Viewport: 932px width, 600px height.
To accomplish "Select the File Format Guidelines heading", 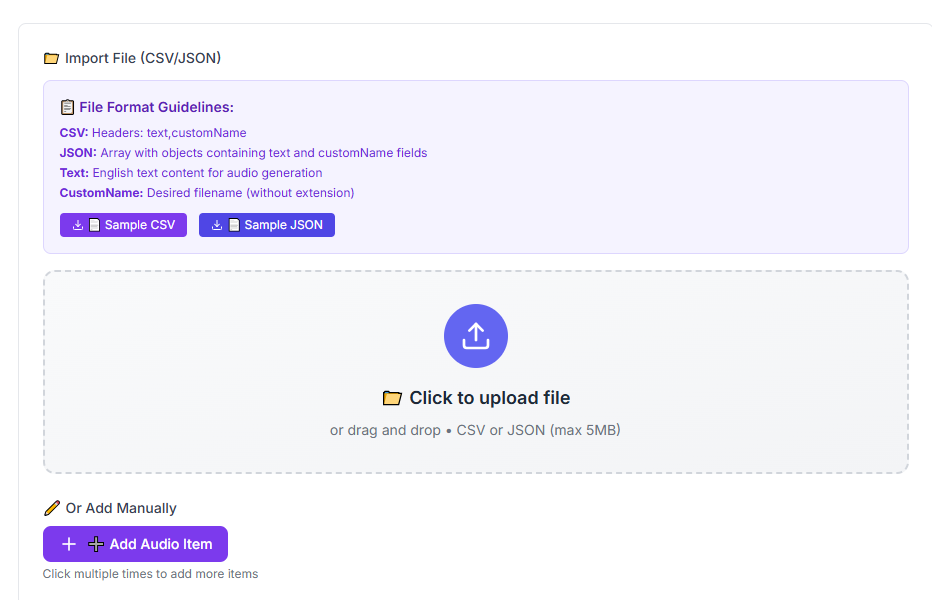I will (156, 107).
